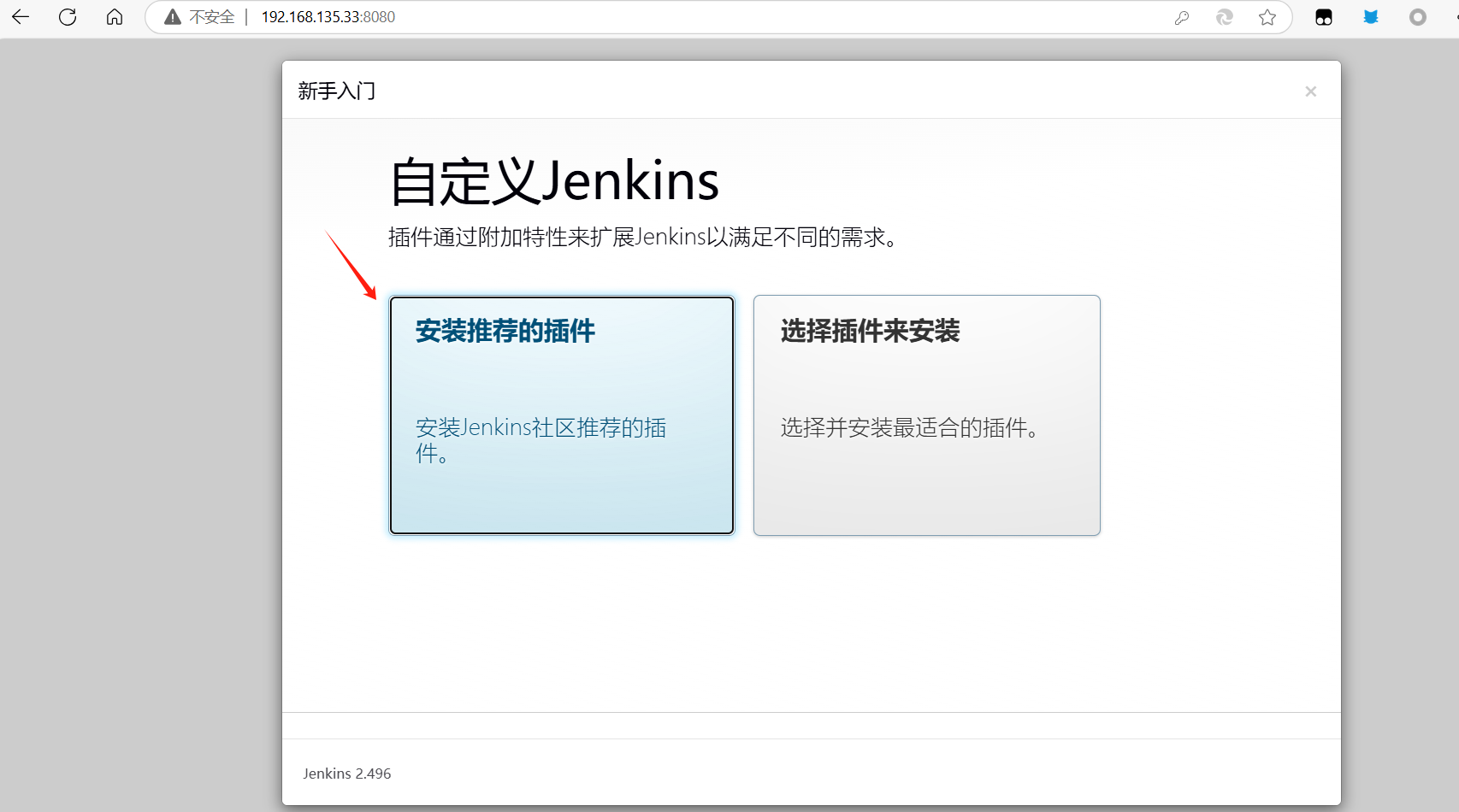Open the saved passwords key icon
1459x812 pixels.
[1182, 17]
